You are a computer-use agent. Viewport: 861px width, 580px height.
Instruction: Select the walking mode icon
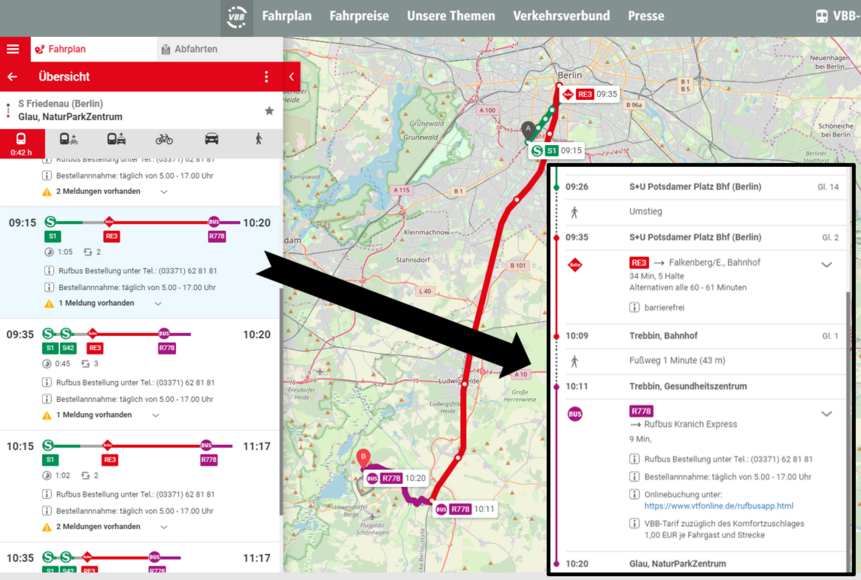pyautogui.click(x=259, y=139)
